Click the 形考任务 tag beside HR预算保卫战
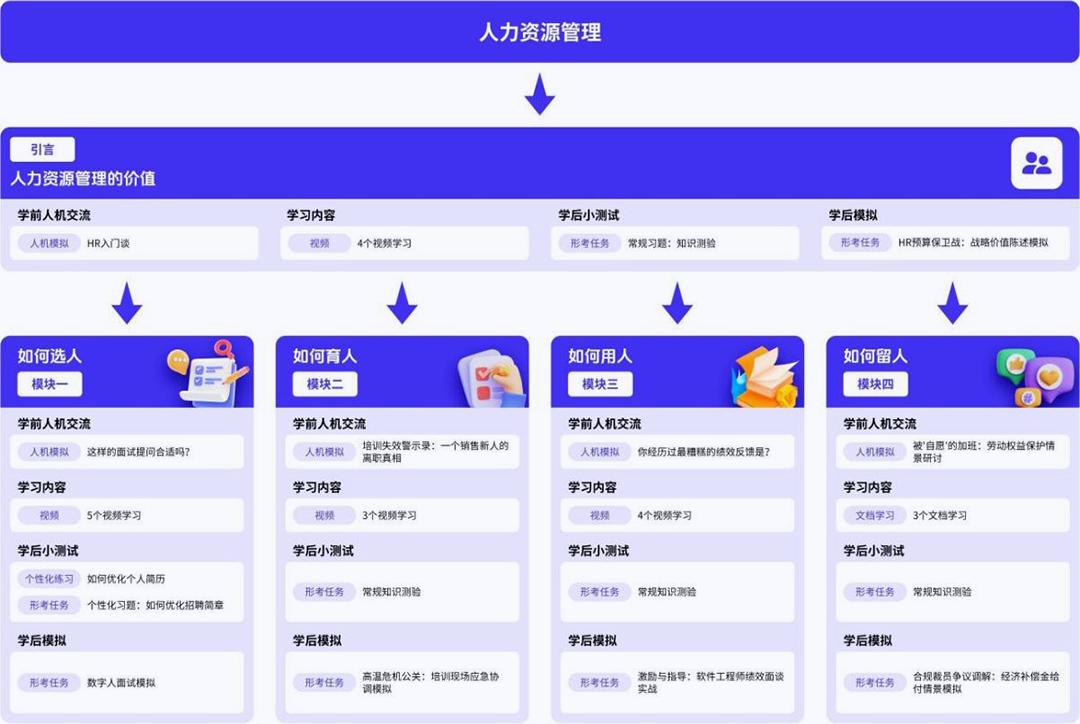The width and height of the screenshot is (1080, 724). point(860,242)
